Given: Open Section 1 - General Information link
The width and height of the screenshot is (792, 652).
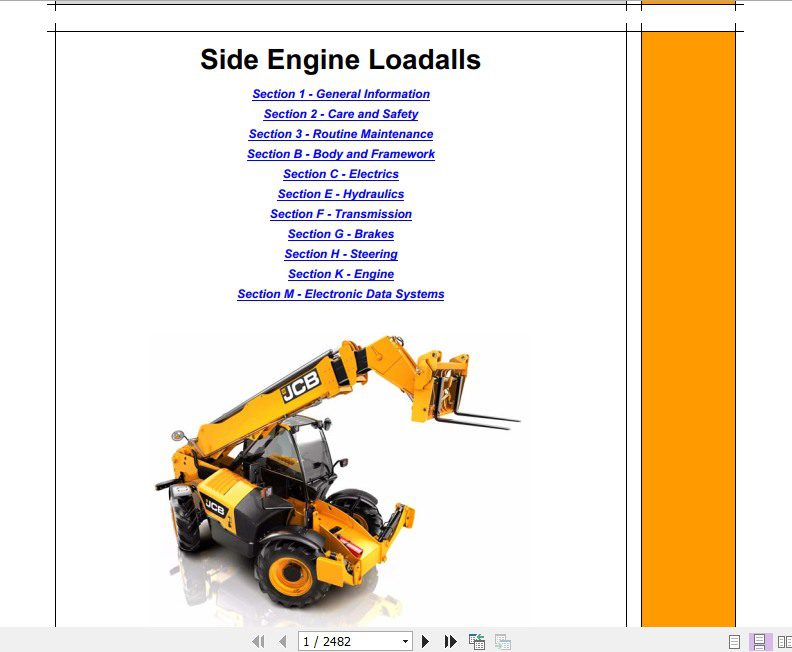Looking at the screenshot, I should 341,94.
